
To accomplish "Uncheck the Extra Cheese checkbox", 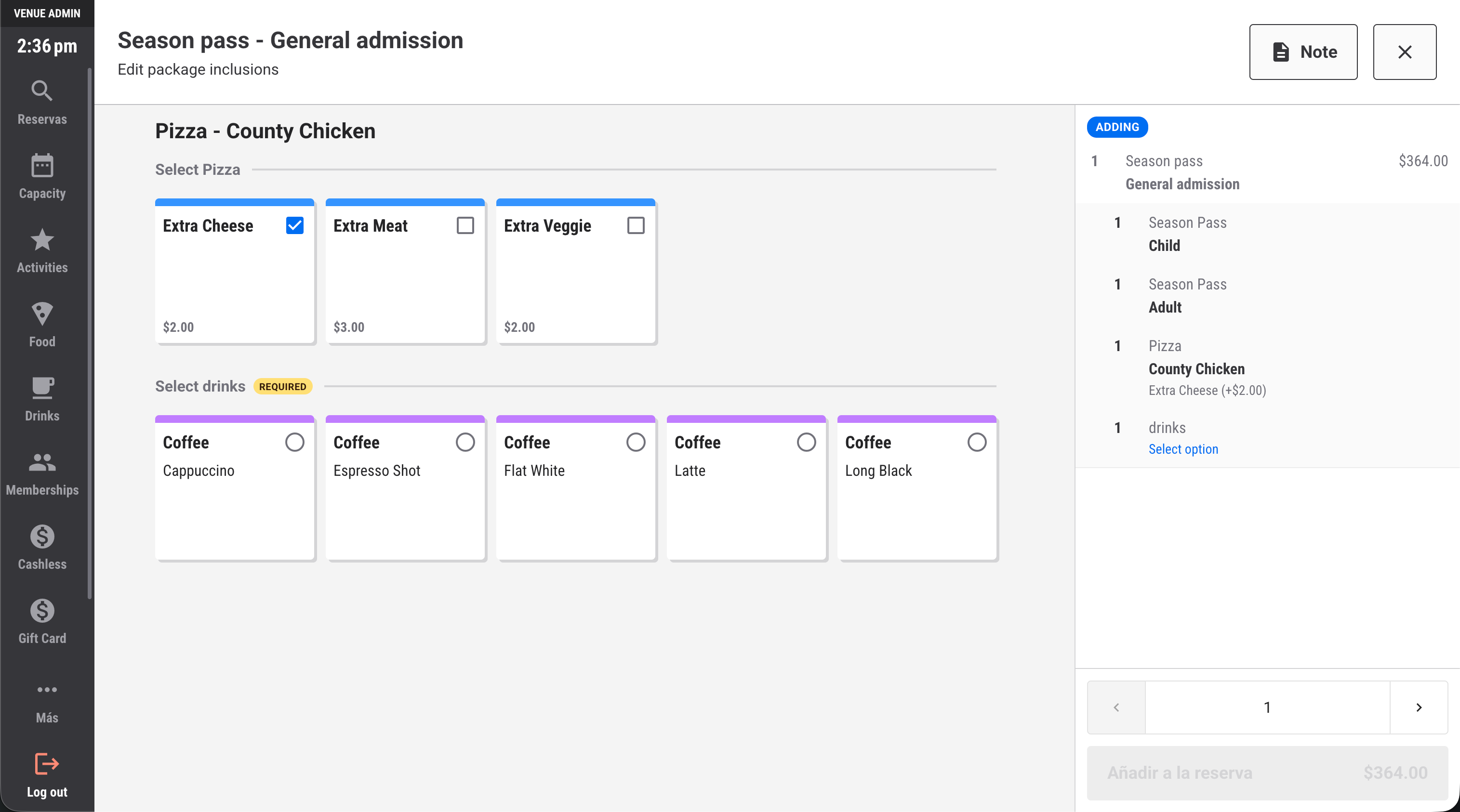I will pos(295,225).
